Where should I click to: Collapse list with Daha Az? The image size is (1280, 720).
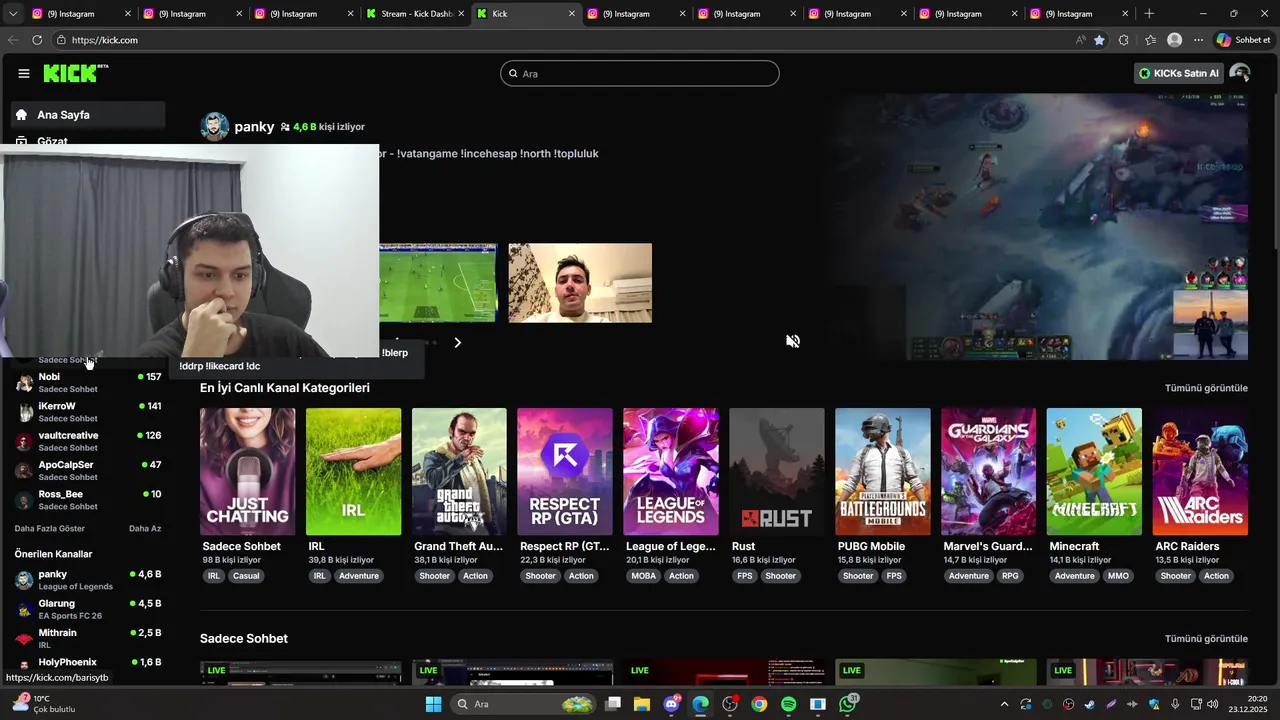pyautogui.click(x=145, y=528)
